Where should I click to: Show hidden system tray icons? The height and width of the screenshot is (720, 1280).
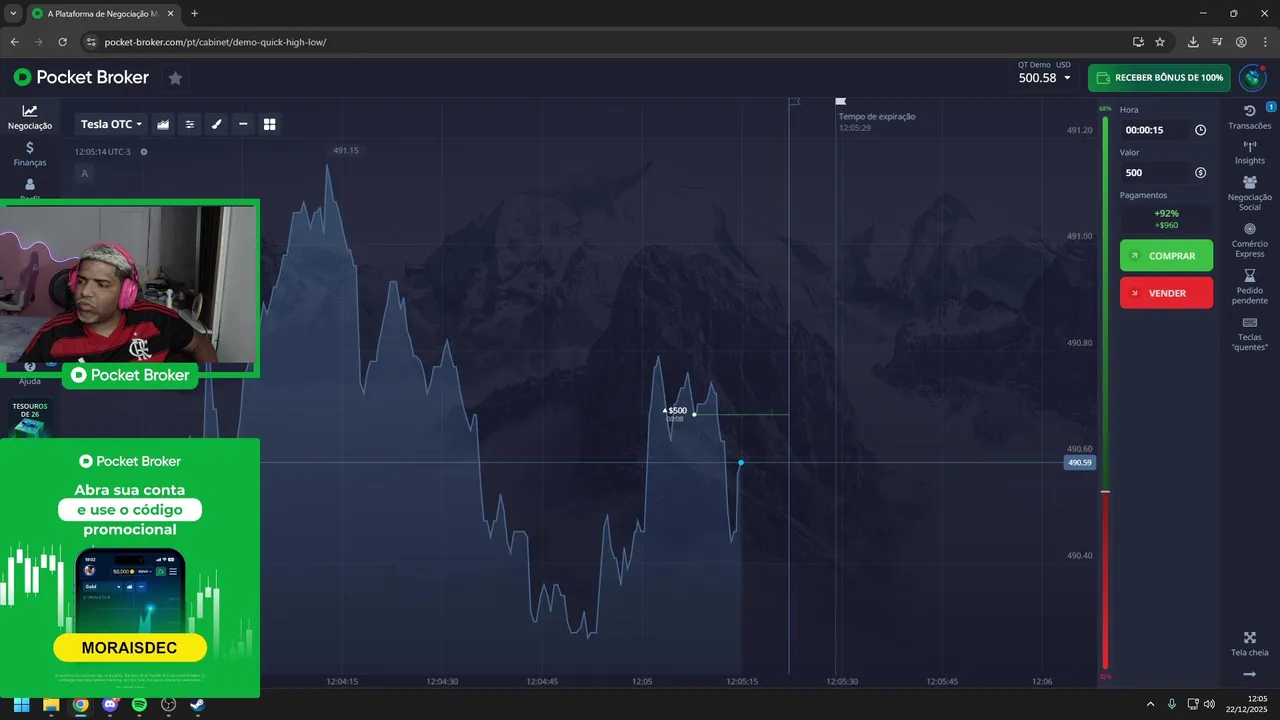1150,705
